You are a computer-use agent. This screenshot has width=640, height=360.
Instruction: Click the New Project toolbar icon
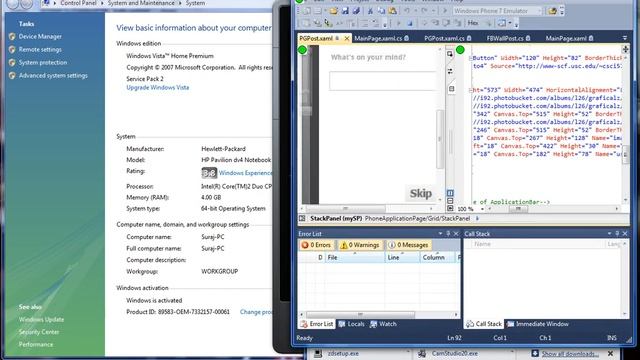307,11
